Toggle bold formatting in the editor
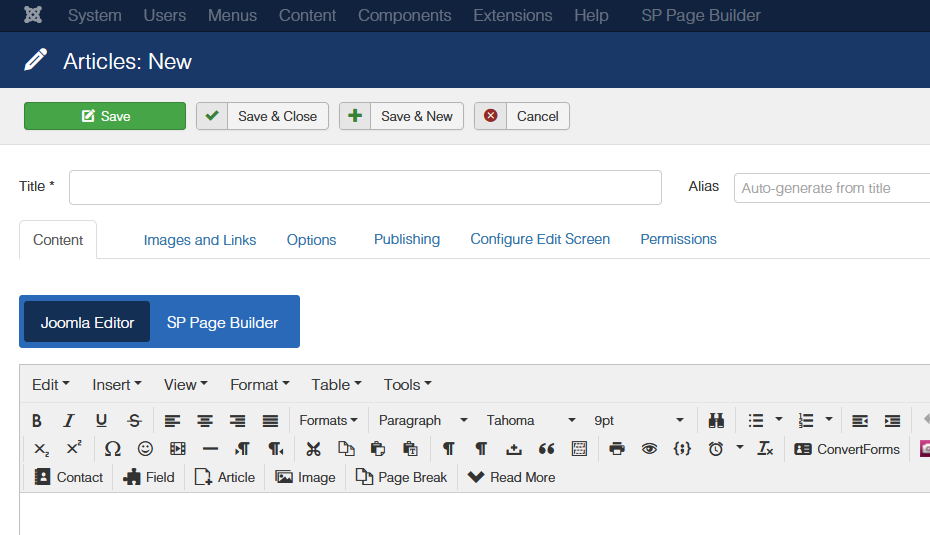The width and height of the screenshot is (930, 535). click(x=37, y=421)
